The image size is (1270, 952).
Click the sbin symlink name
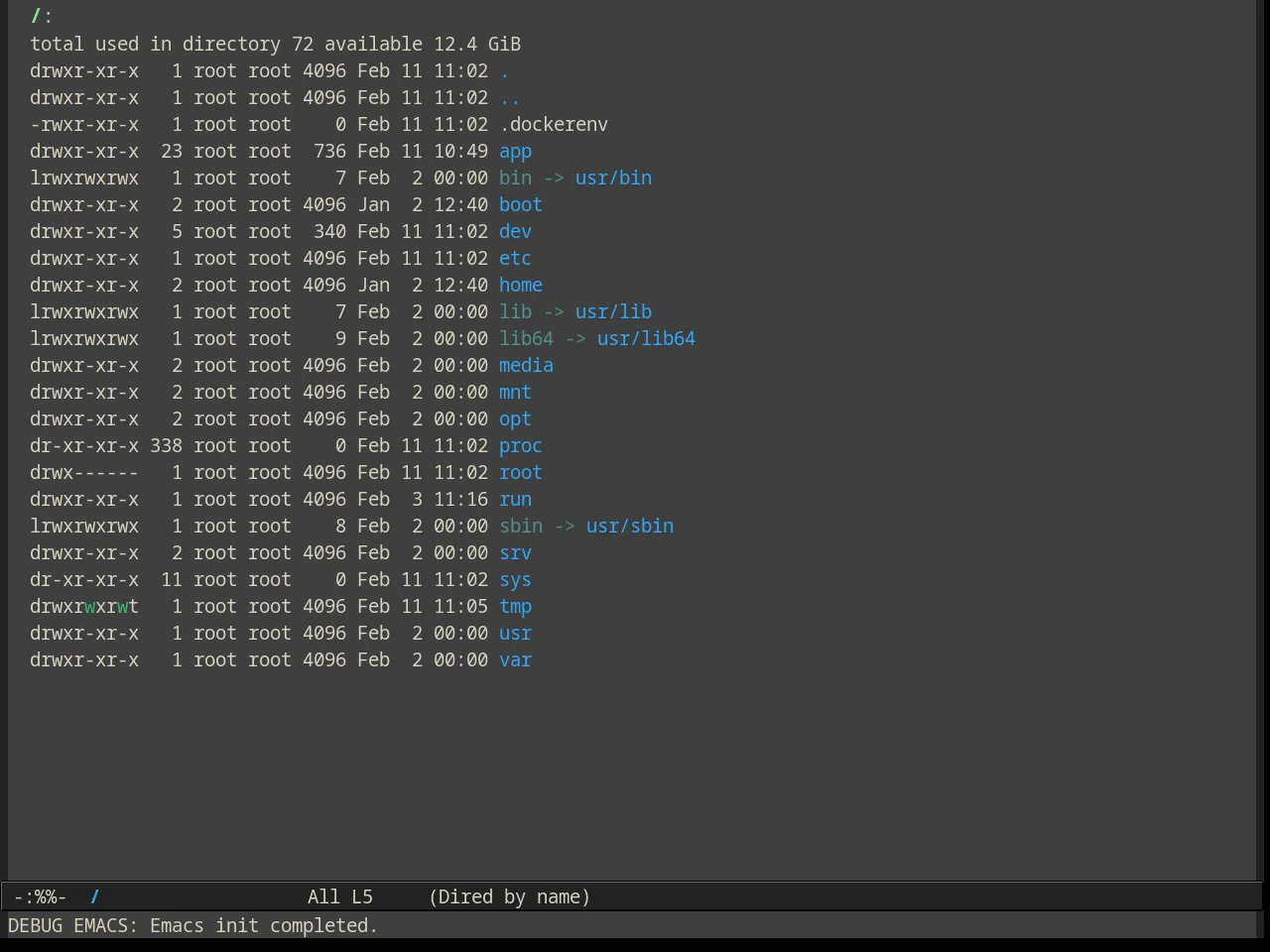521,527
